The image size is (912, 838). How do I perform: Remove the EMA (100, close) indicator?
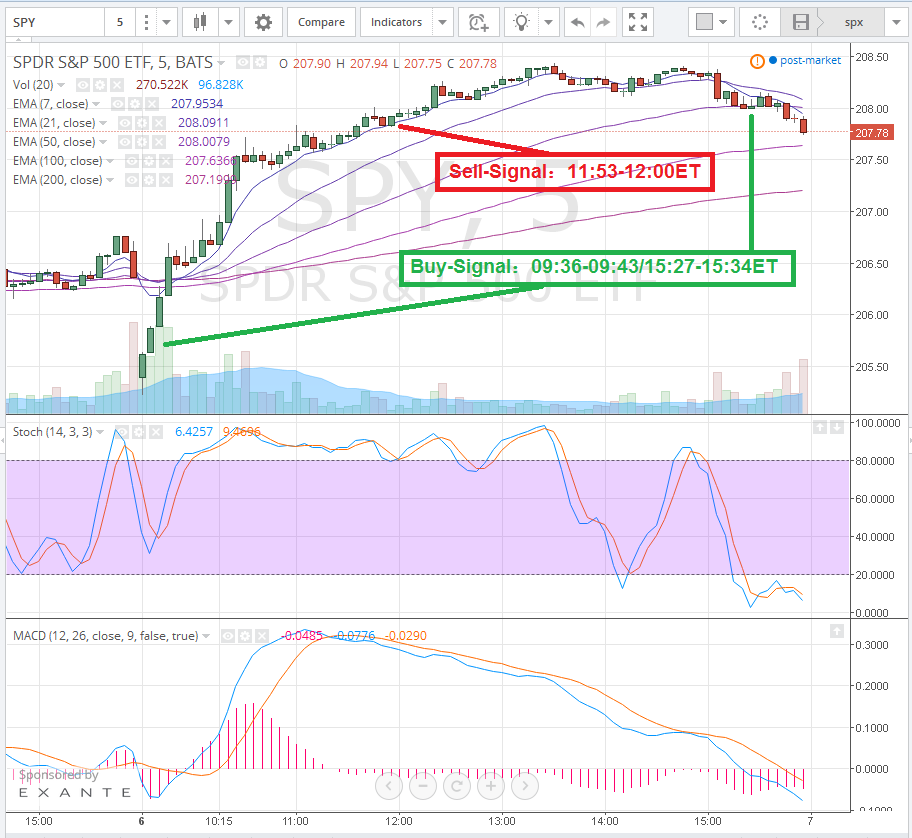[166, 161]
